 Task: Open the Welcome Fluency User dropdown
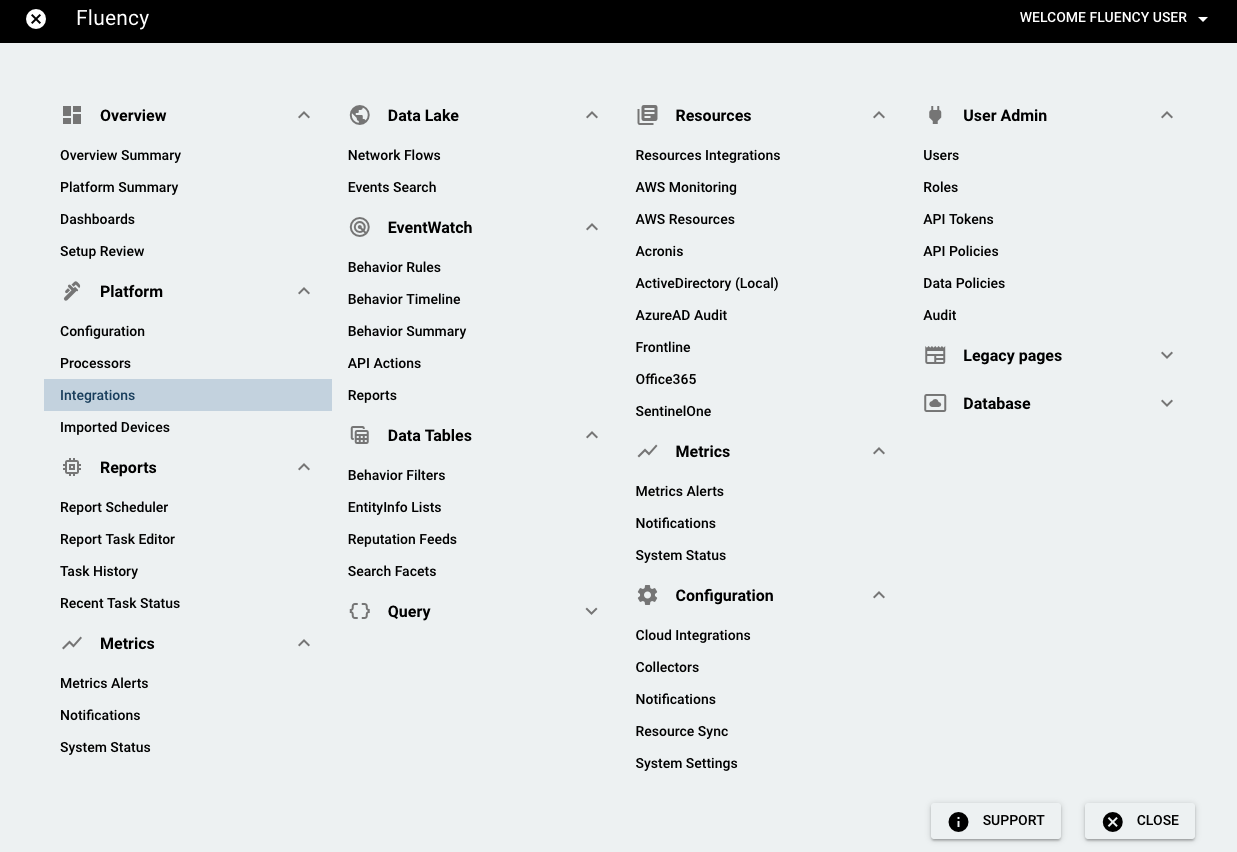click(1114, 18)
